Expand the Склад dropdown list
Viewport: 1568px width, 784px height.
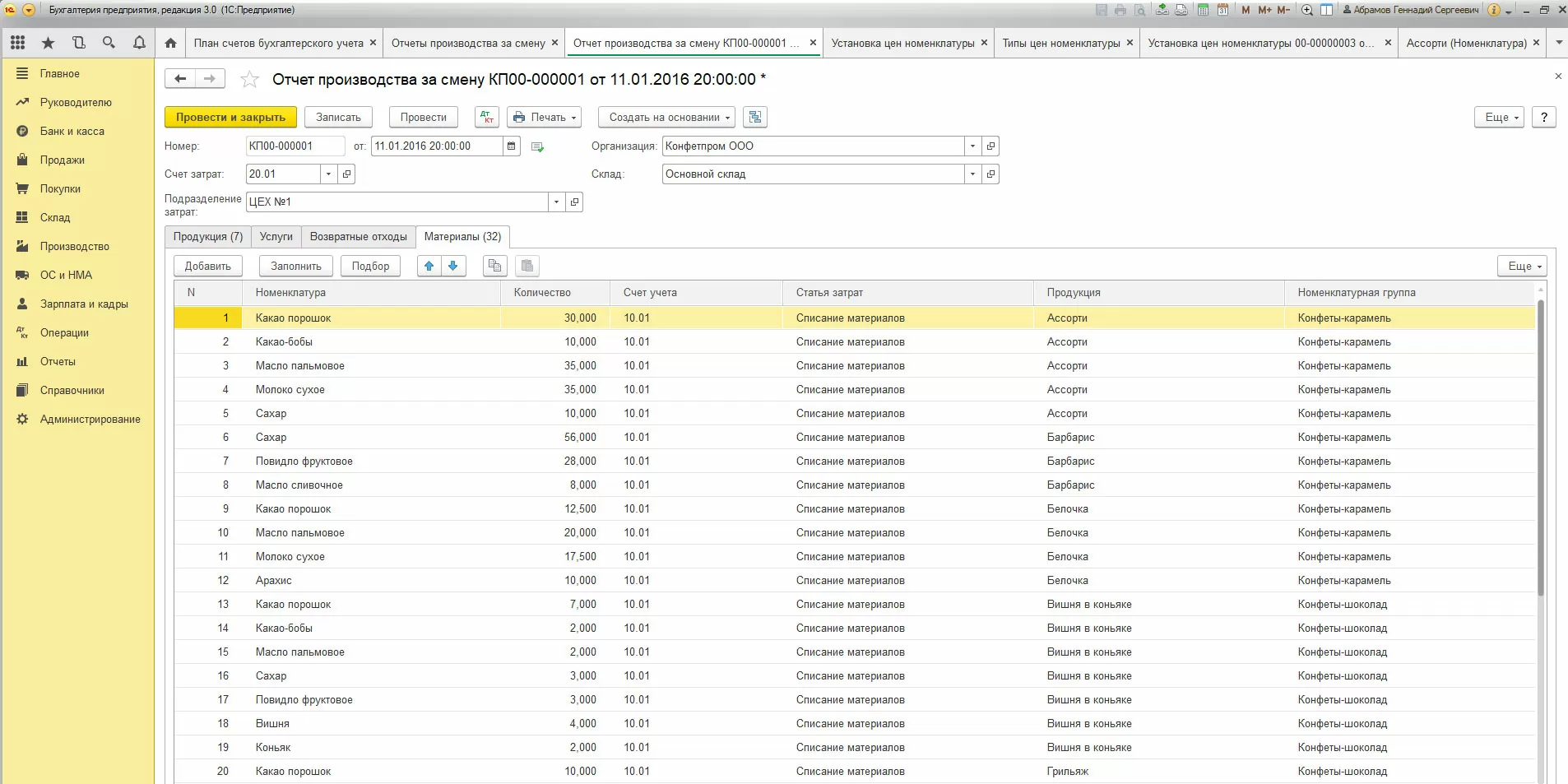(x=972, y=174)
